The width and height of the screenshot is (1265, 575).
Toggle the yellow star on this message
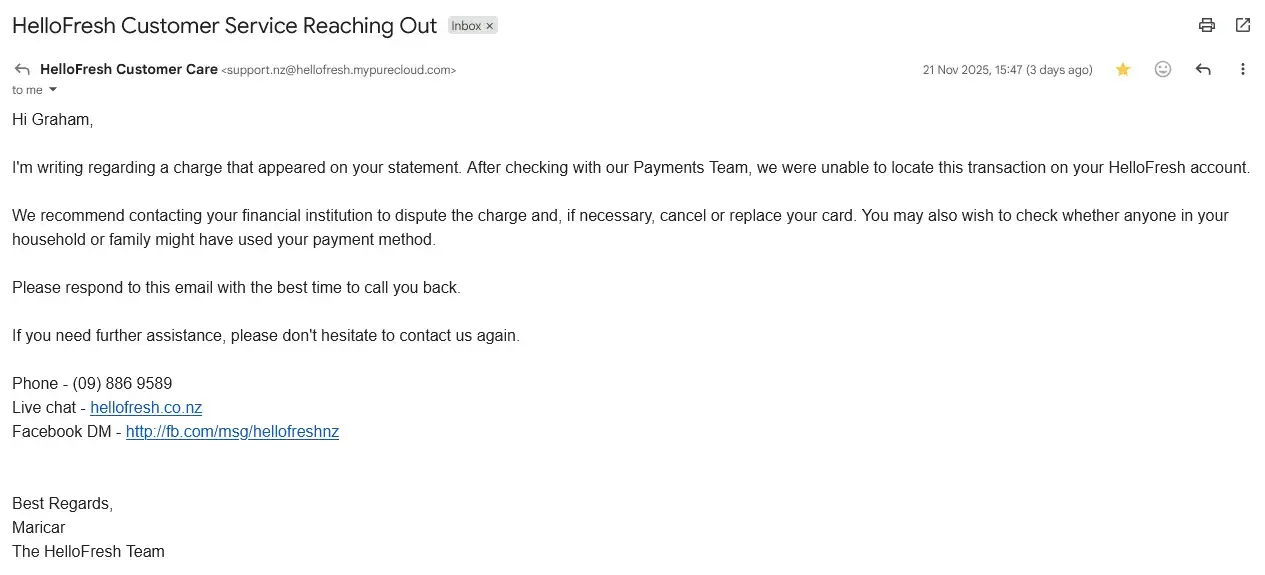(1123, 70)
